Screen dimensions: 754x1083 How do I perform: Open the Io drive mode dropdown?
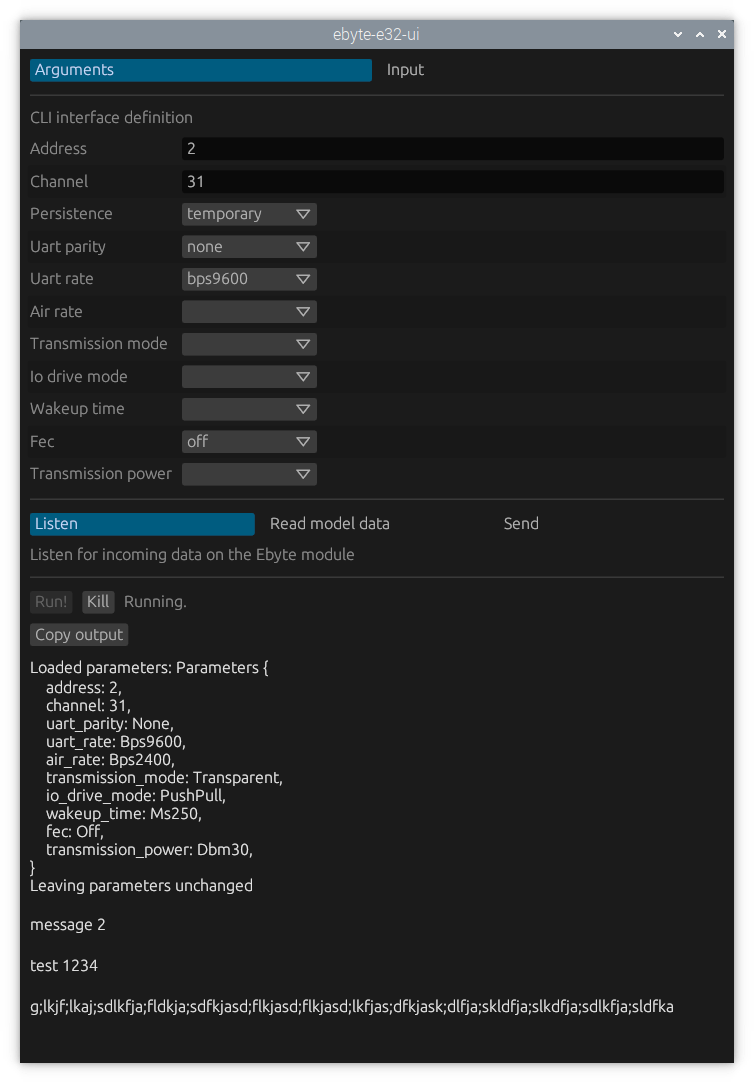[x=249, y=377]
